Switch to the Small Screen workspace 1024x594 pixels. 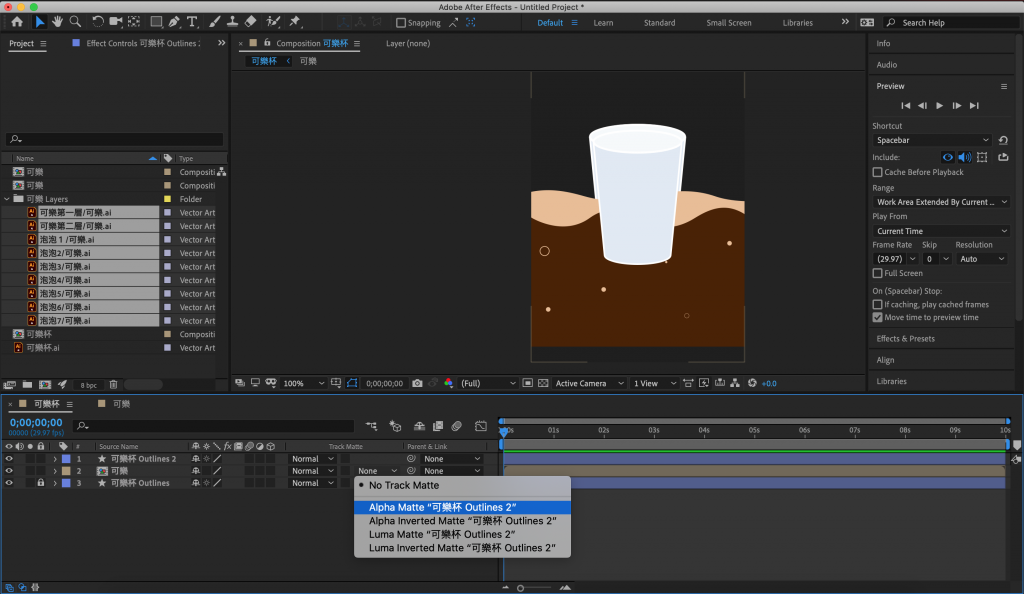pyautogui.click(x=728, y=23)
